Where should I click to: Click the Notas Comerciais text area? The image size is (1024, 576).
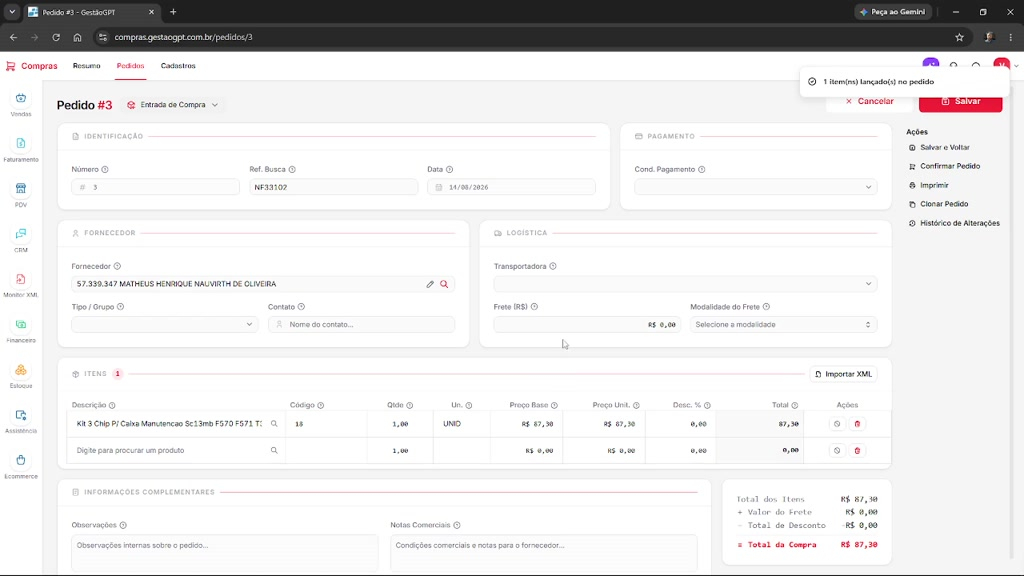[x=543, y=552]
